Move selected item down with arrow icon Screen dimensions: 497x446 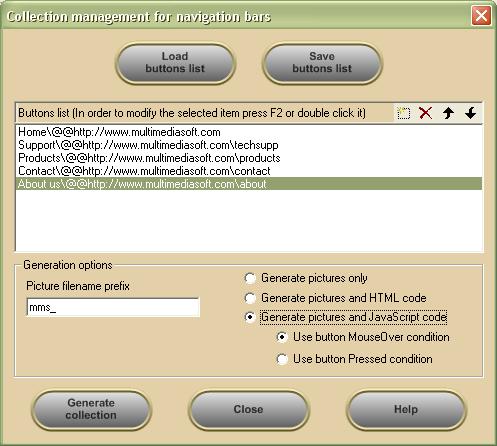tap(470, 113)
